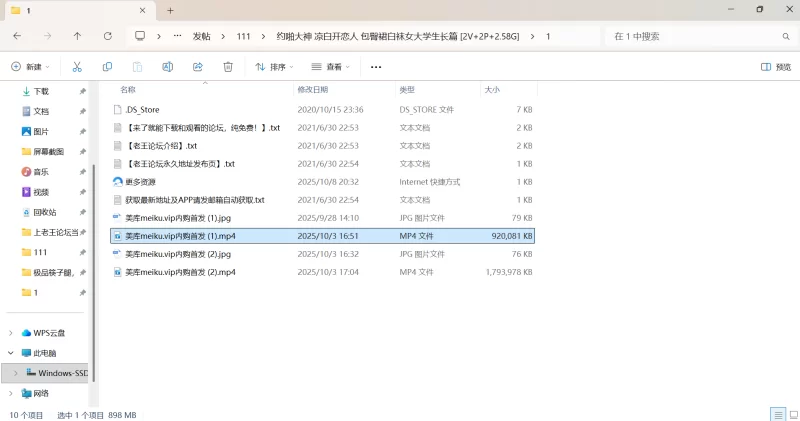Click the Rename icon in toolbar
This screenshot has width=800, height=421.
[x=168, y=67]
